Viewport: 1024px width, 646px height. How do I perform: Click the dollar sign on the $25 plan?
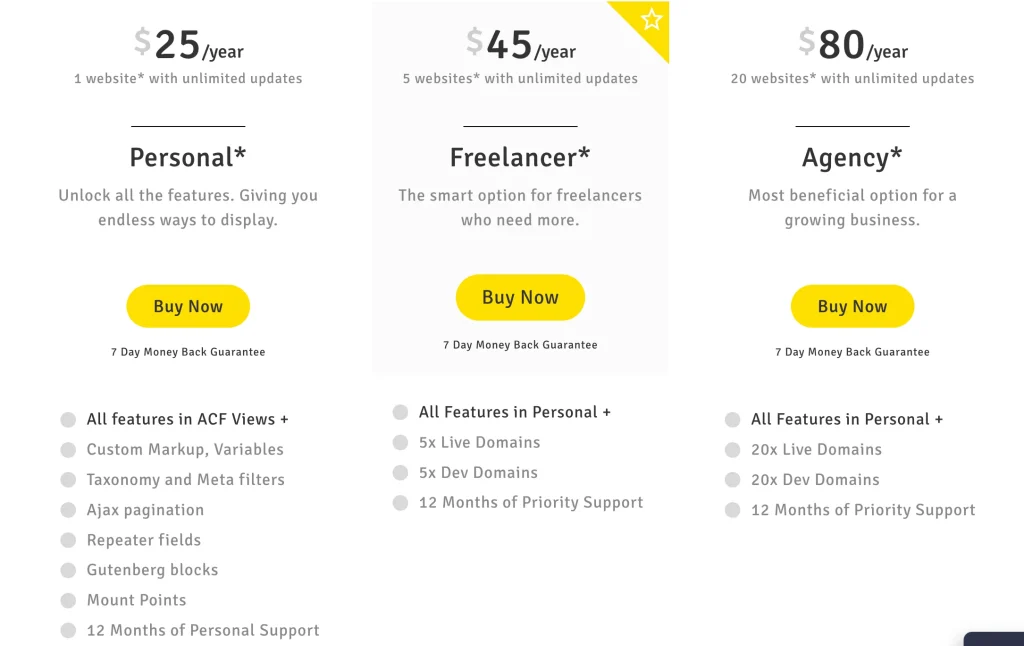pyautogui.click(x=140, y=42)
